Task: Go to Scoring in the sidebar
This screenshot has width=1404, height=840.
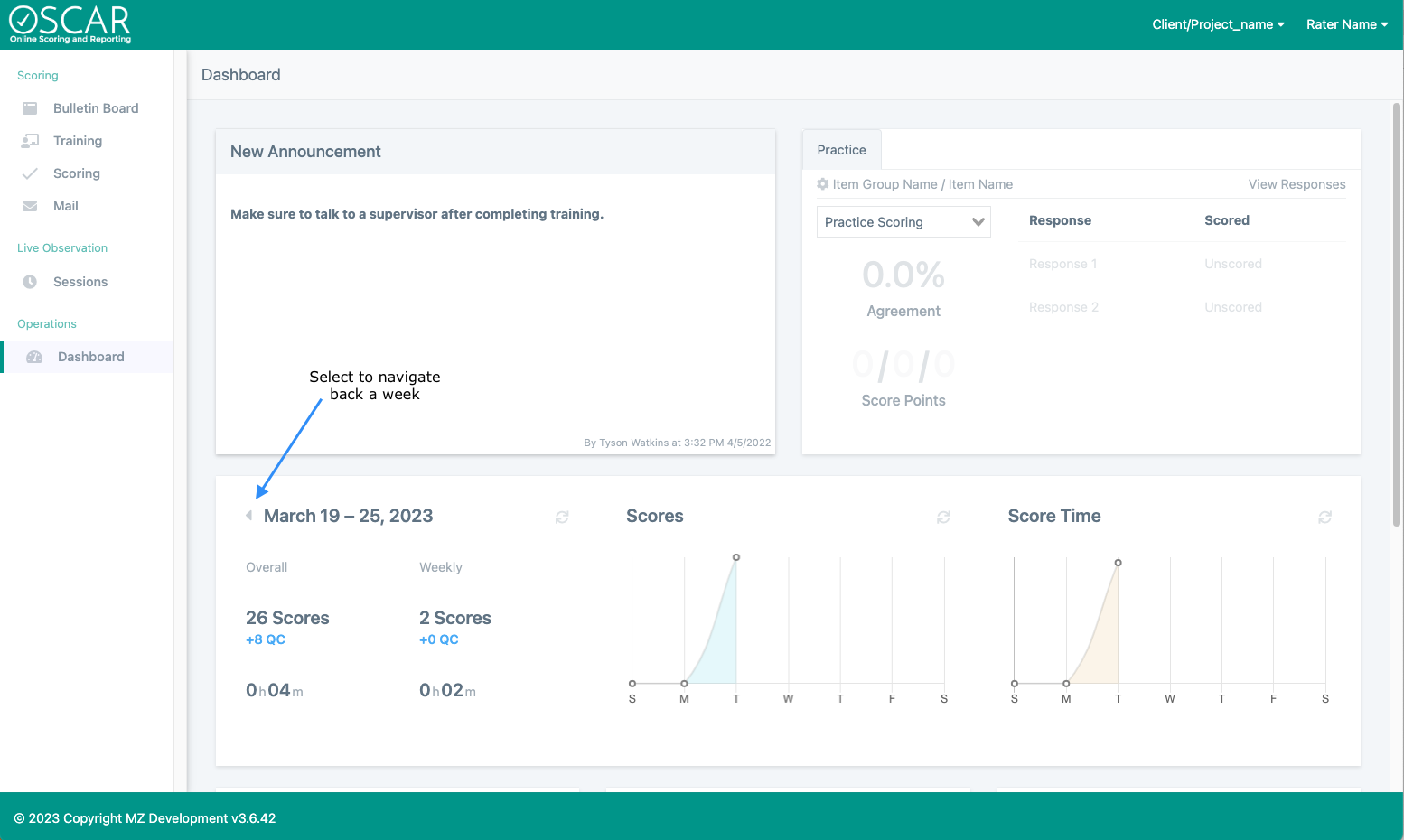Action: (77, 173)
